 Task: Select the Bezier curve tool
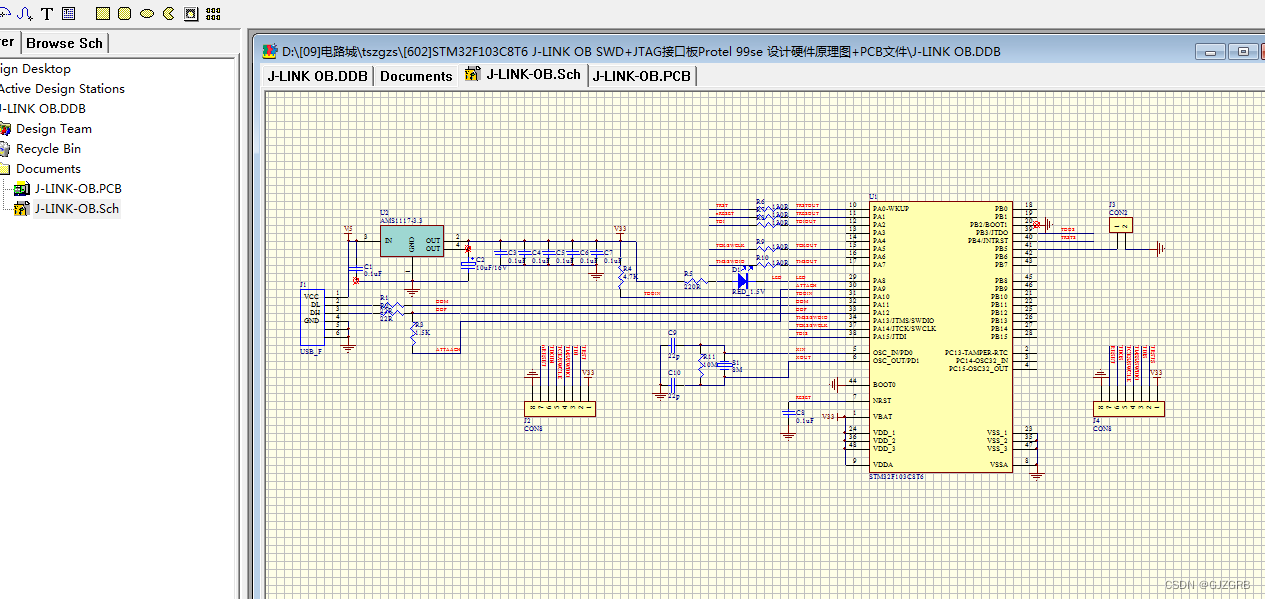pos(24,13)
